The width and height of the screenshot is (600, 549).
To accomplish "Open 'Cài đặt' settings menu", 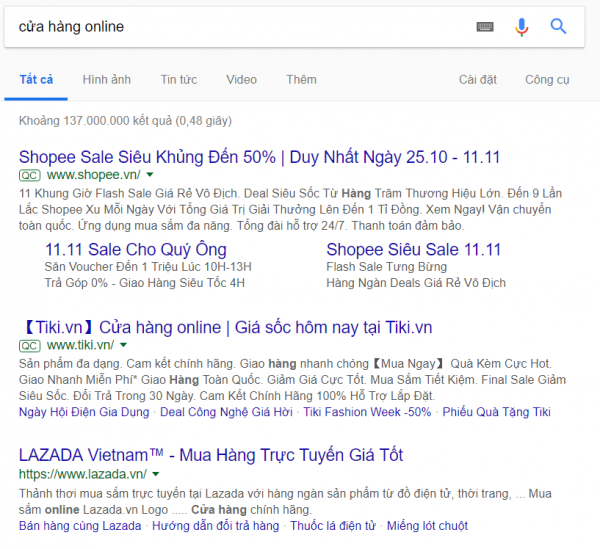I will point(478,80).
